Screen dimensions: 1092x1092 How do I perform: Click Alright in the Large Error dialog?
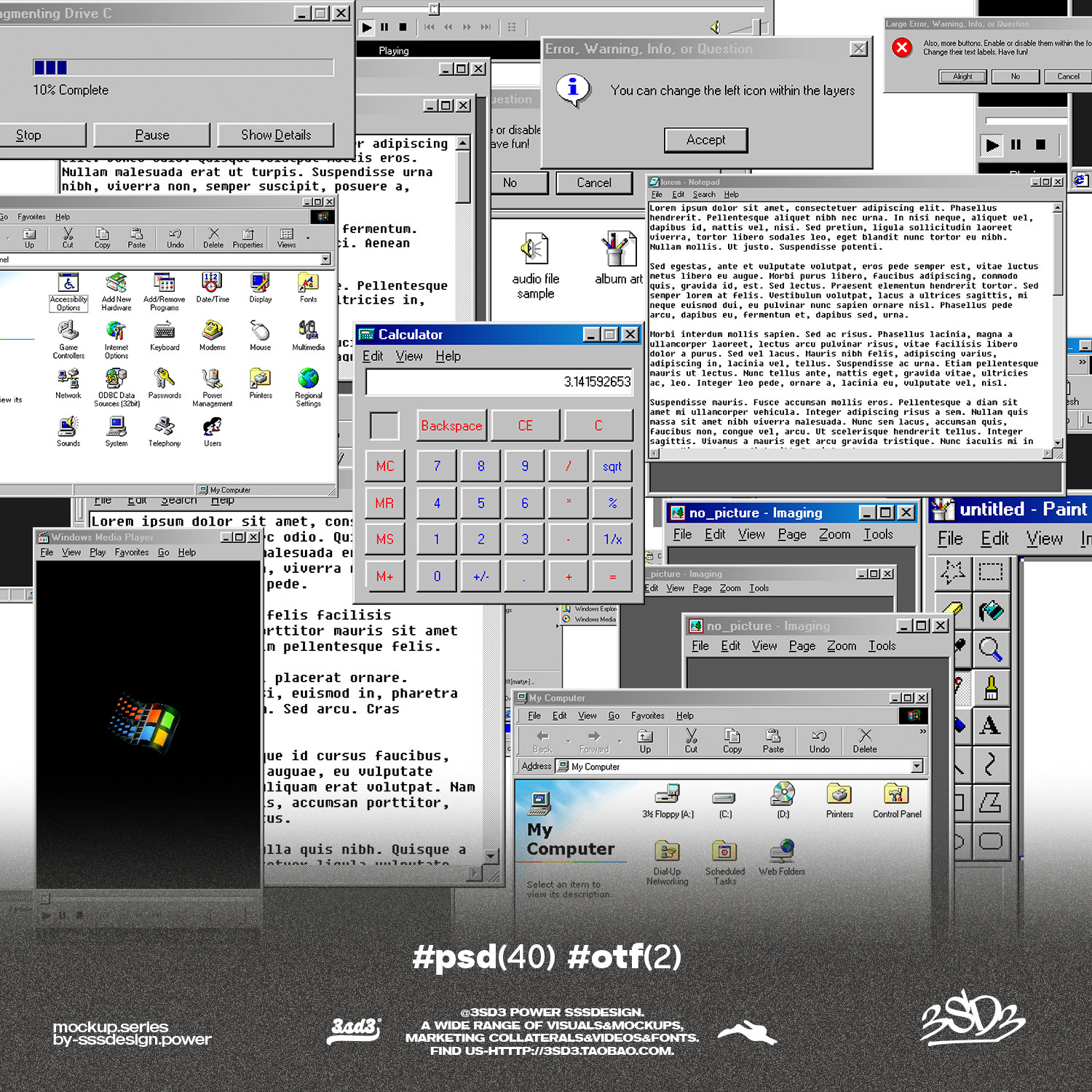pos(962,76)
